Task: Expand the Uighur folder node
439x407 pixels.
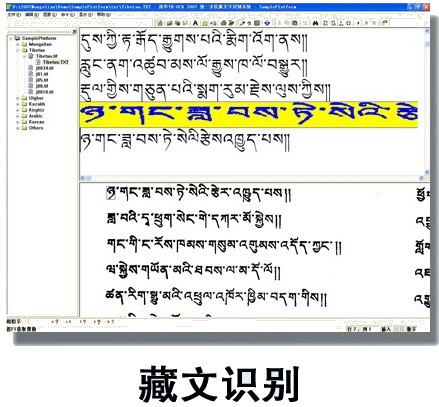Action: [x=18, y=98]
